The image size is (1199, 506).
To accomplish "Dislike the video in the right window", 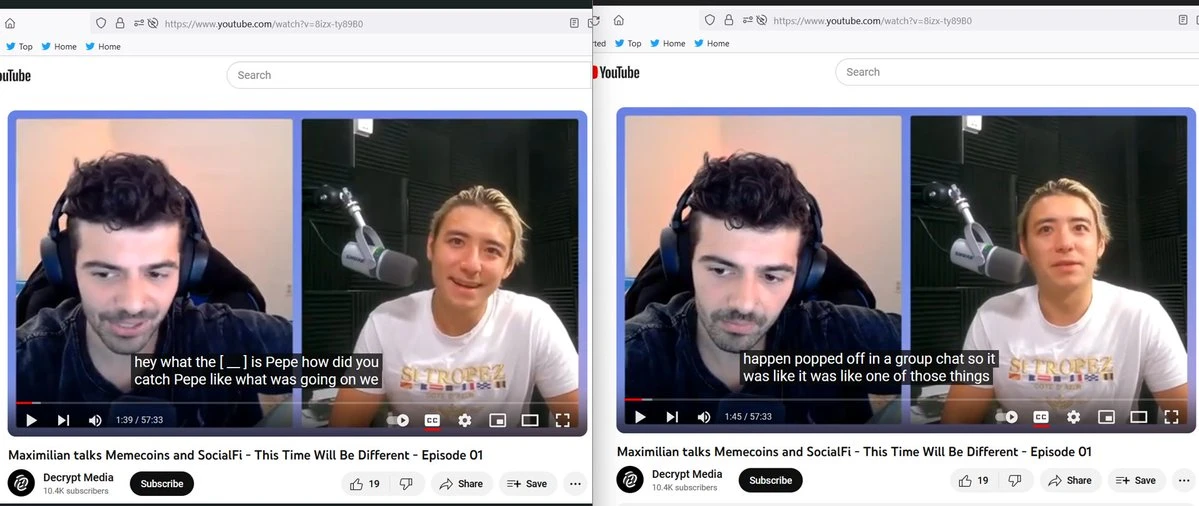I will pyautogui.click(x=1014, y=481).
